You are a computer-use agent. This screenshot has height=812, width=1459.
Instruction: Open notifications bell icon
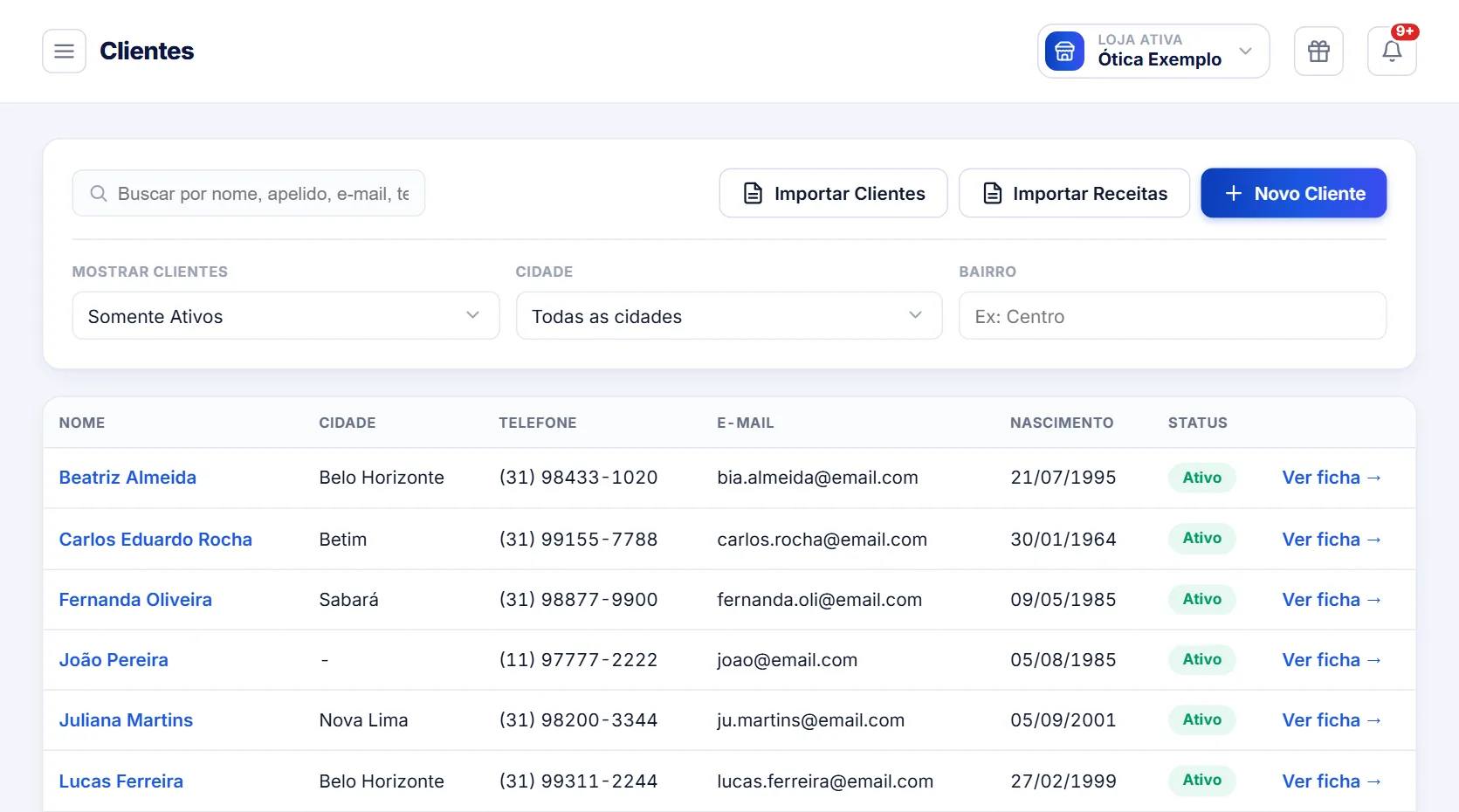(1392, 52)
